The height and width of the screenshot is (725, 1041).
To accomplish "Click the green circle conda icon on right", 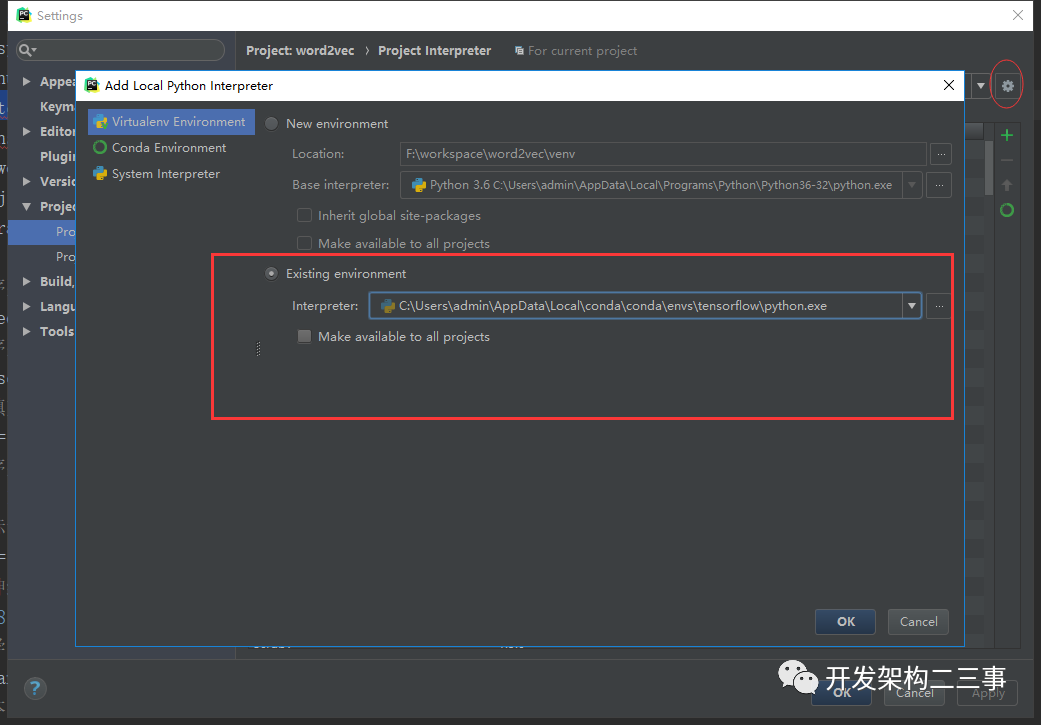I will coord(1006,210).
